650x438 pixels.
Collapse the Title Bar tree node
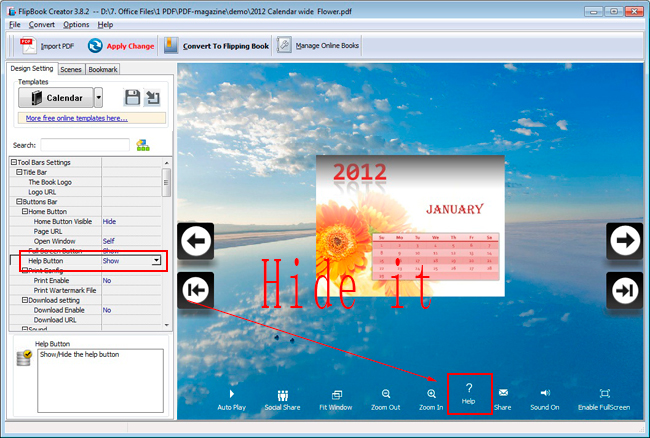[x=19, y=172]
